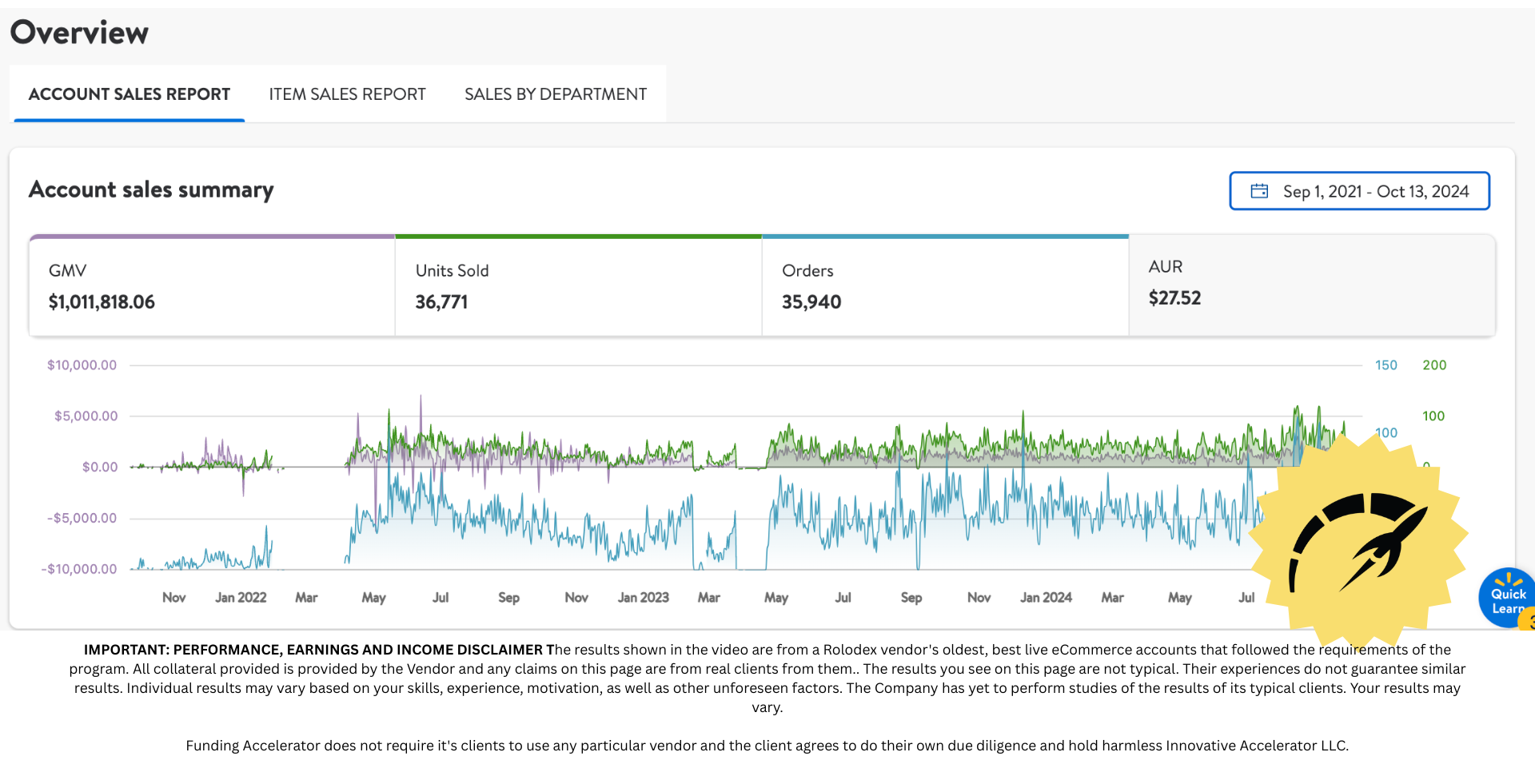The height and width of the screenshot is (784, 1535).
Task: Click the Jan 2023 x-axis label
Action: point(644,598)
